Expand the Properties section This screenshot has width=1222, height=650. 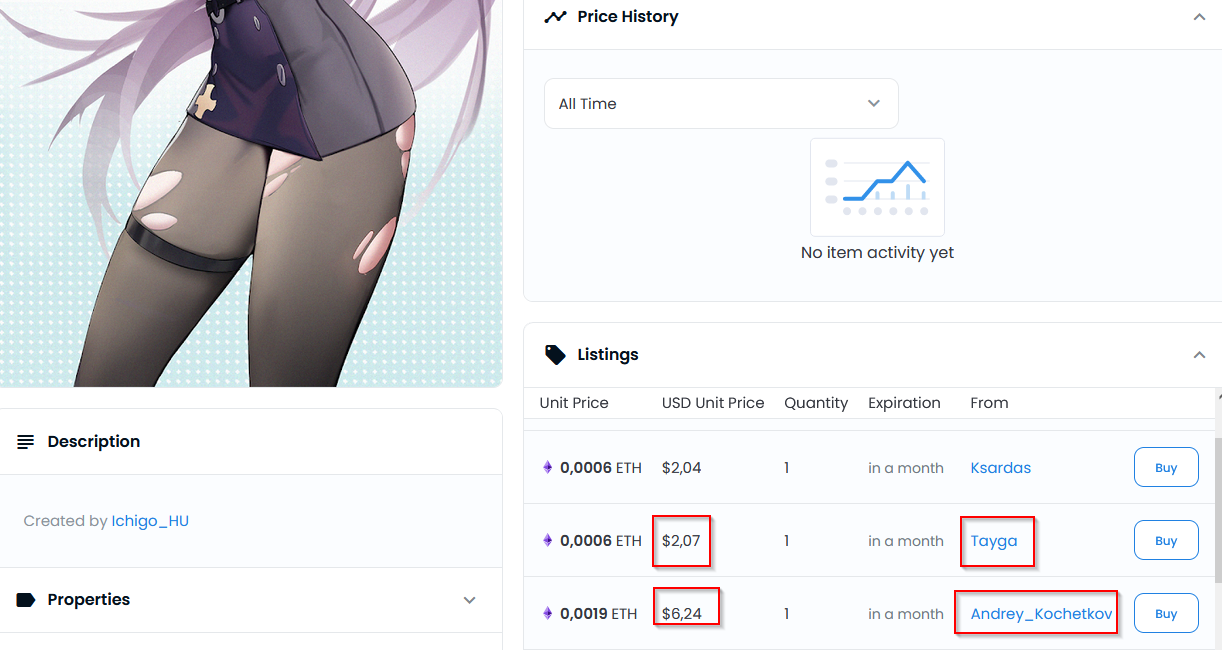tap(470, 600)
